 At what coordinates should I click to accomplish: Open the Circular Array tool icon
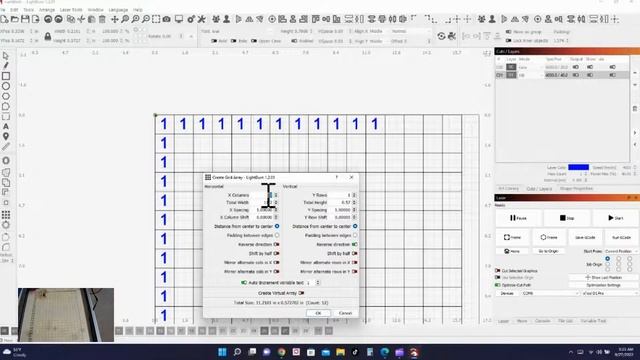6,225
